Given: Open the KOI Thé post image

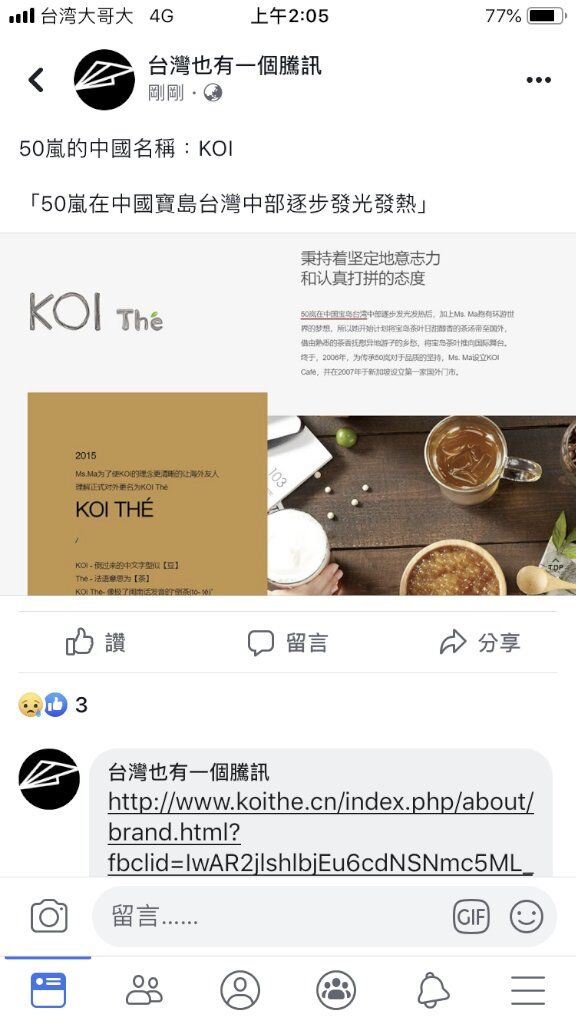Looking at the screenshot, I should point(288,414).
